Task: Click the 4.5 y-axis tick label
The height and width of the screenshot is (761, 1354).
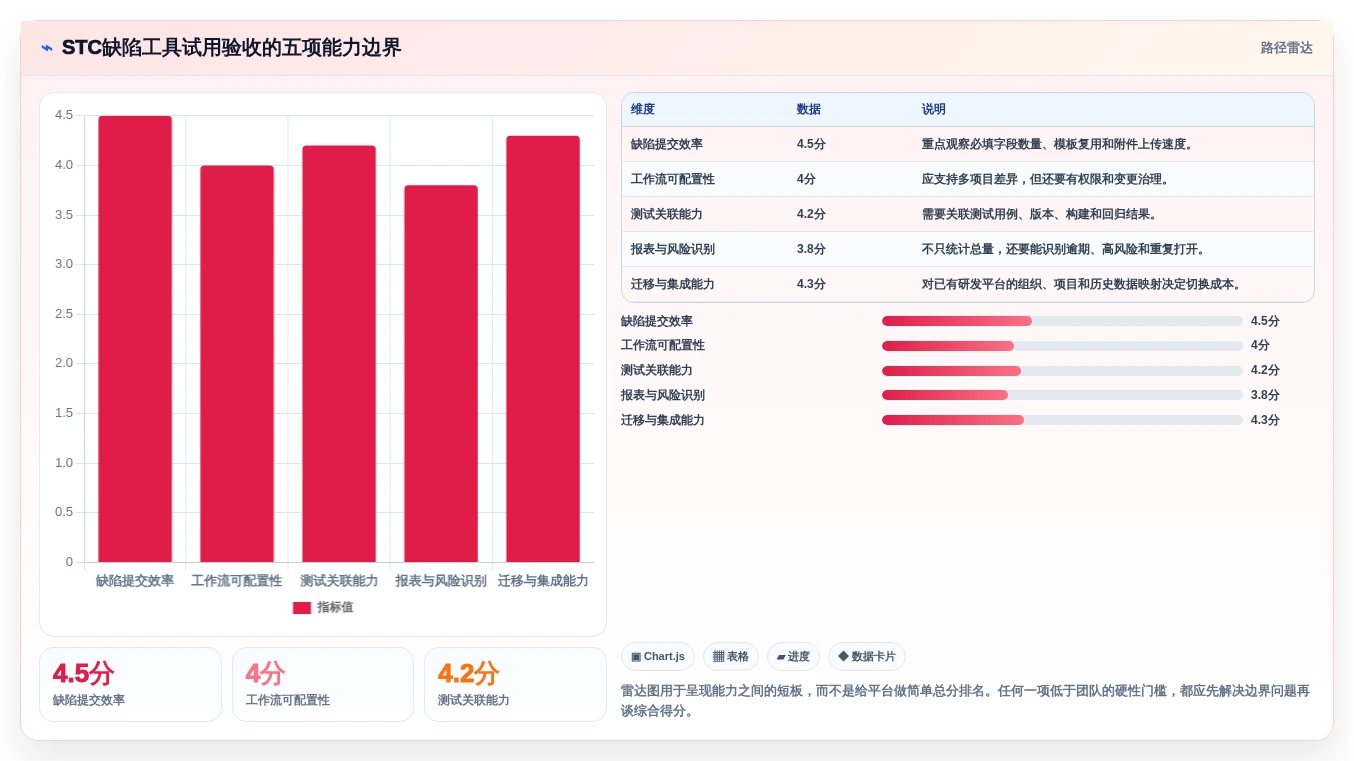Action: click(x=64, y=115)
